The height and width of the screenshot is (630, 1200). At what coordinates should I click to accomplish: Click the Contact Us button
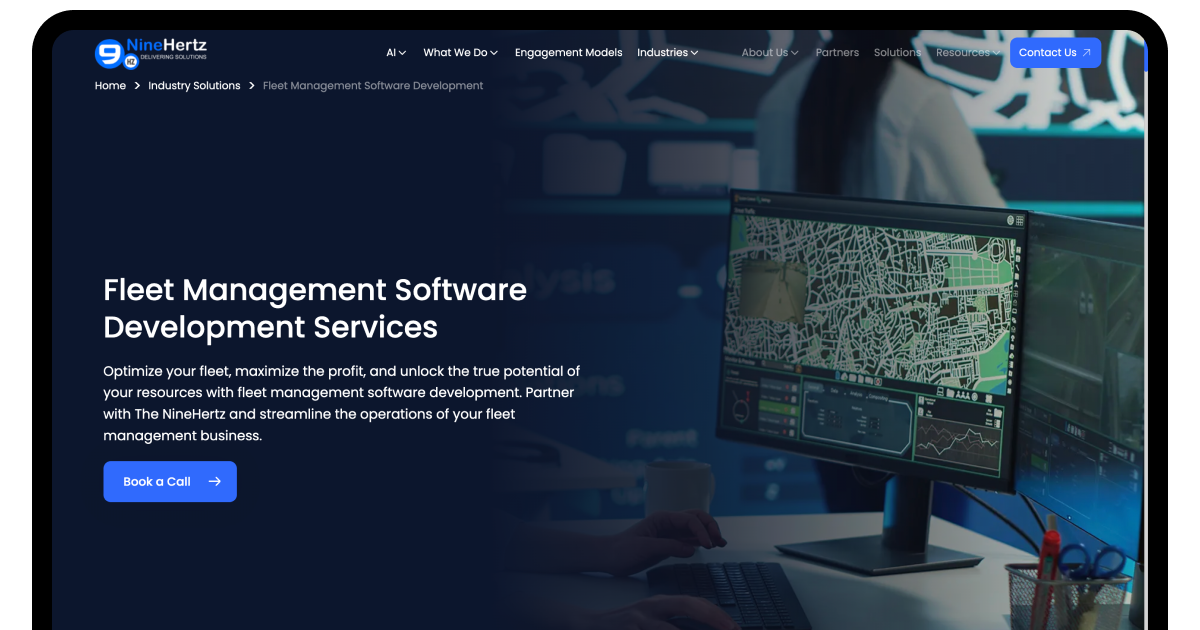(1055, 53)
